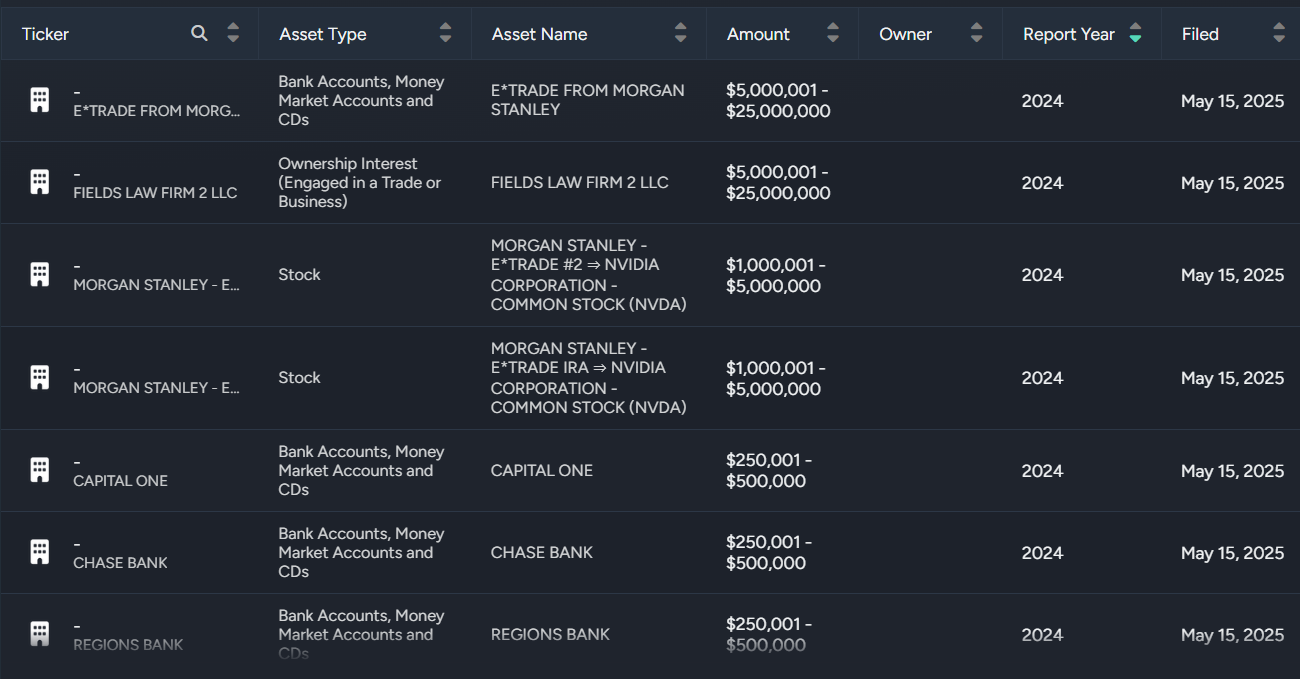Image resolution: width=1300 pixels, height=679 pixels.
Task: Sort table by Ticker using sort arrows
Action: pos(233,33)
